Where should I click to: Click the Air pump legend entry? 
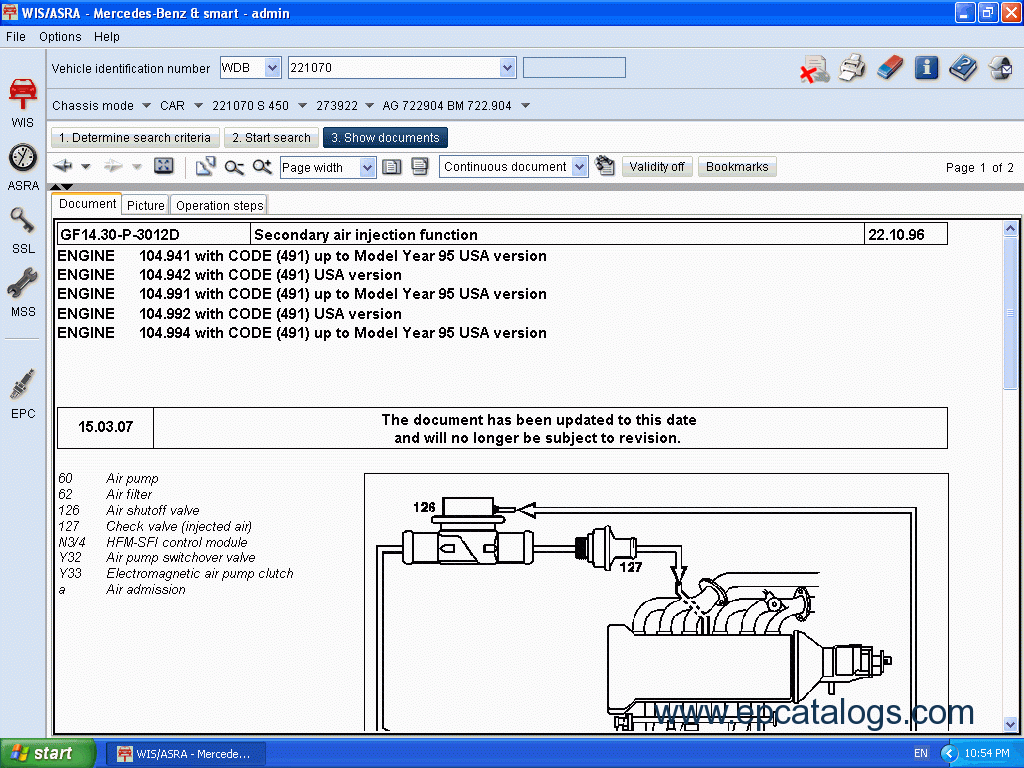132,479
